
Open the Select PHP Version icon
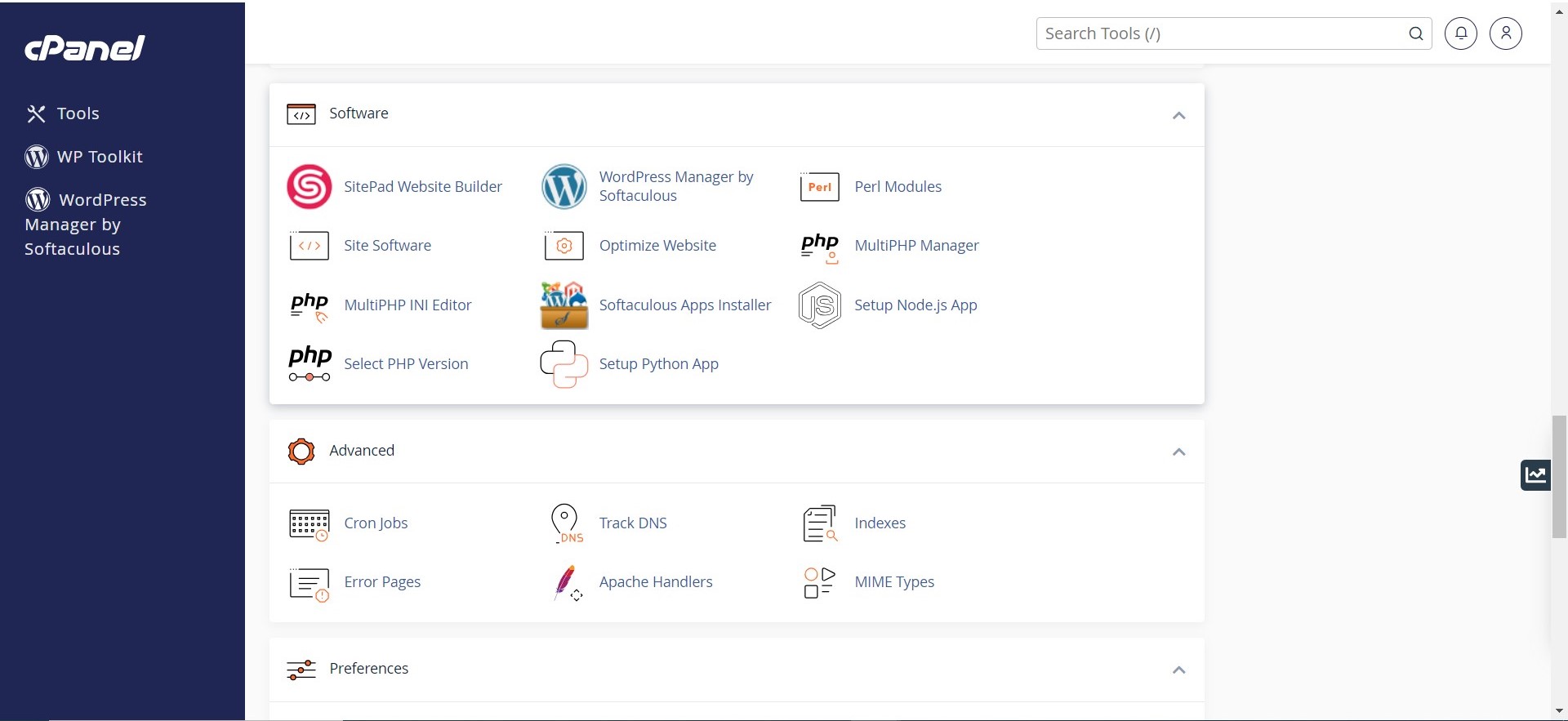coord(310,364)
